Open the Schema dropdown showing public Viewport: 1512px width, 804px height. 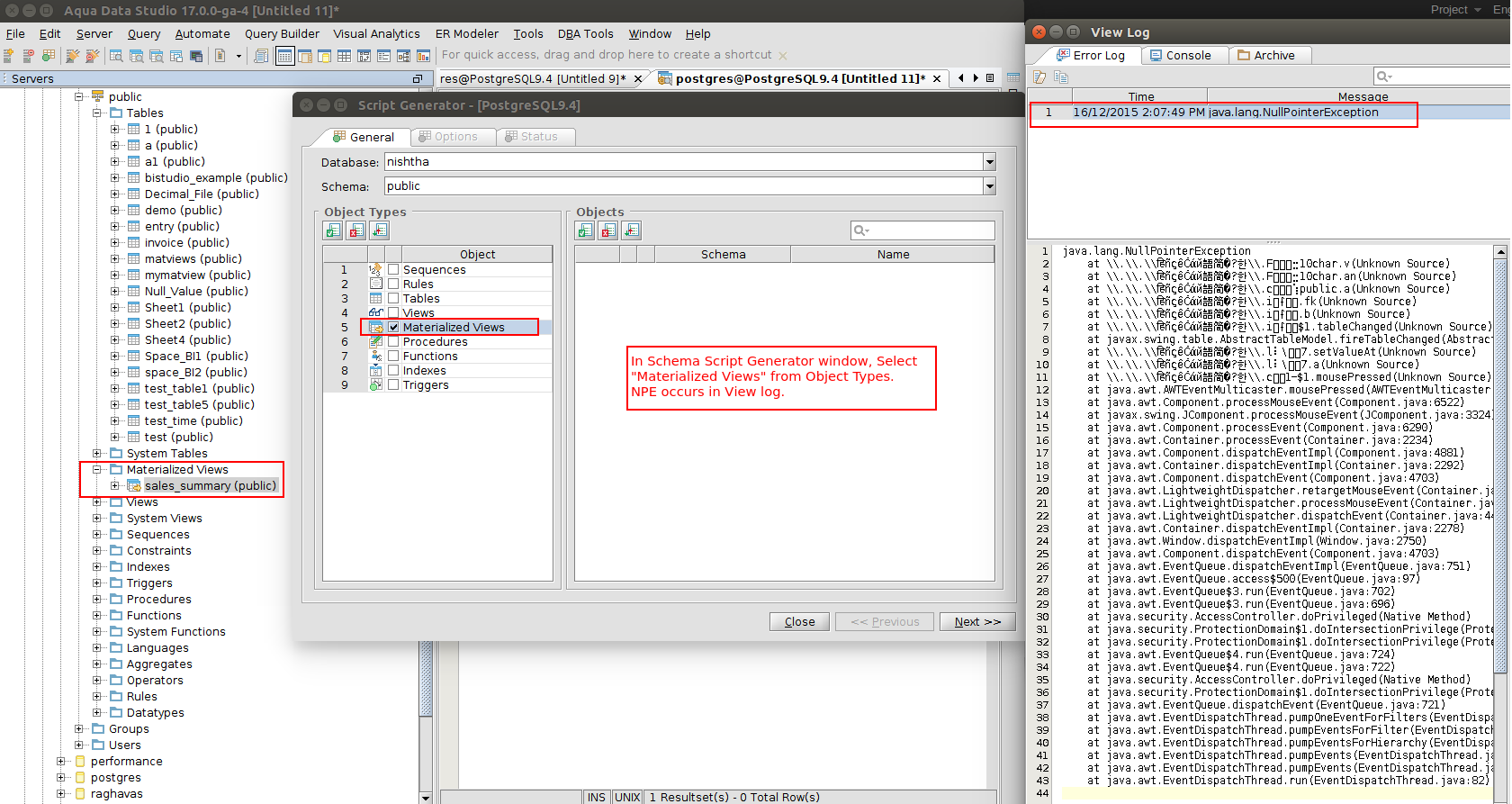(989, 186)
